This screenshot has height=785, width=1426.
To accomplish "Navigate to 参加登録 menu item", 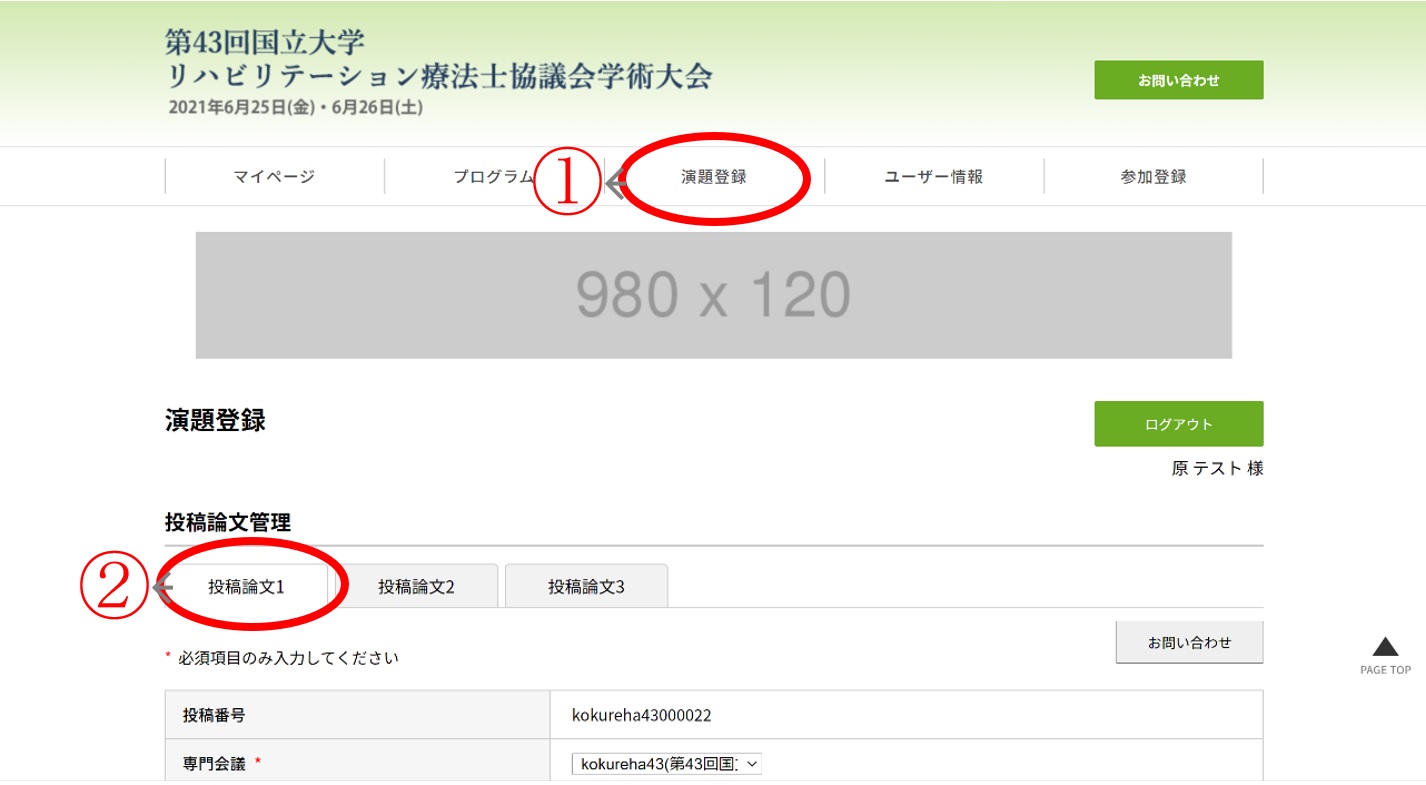I will click(1153, 177).
